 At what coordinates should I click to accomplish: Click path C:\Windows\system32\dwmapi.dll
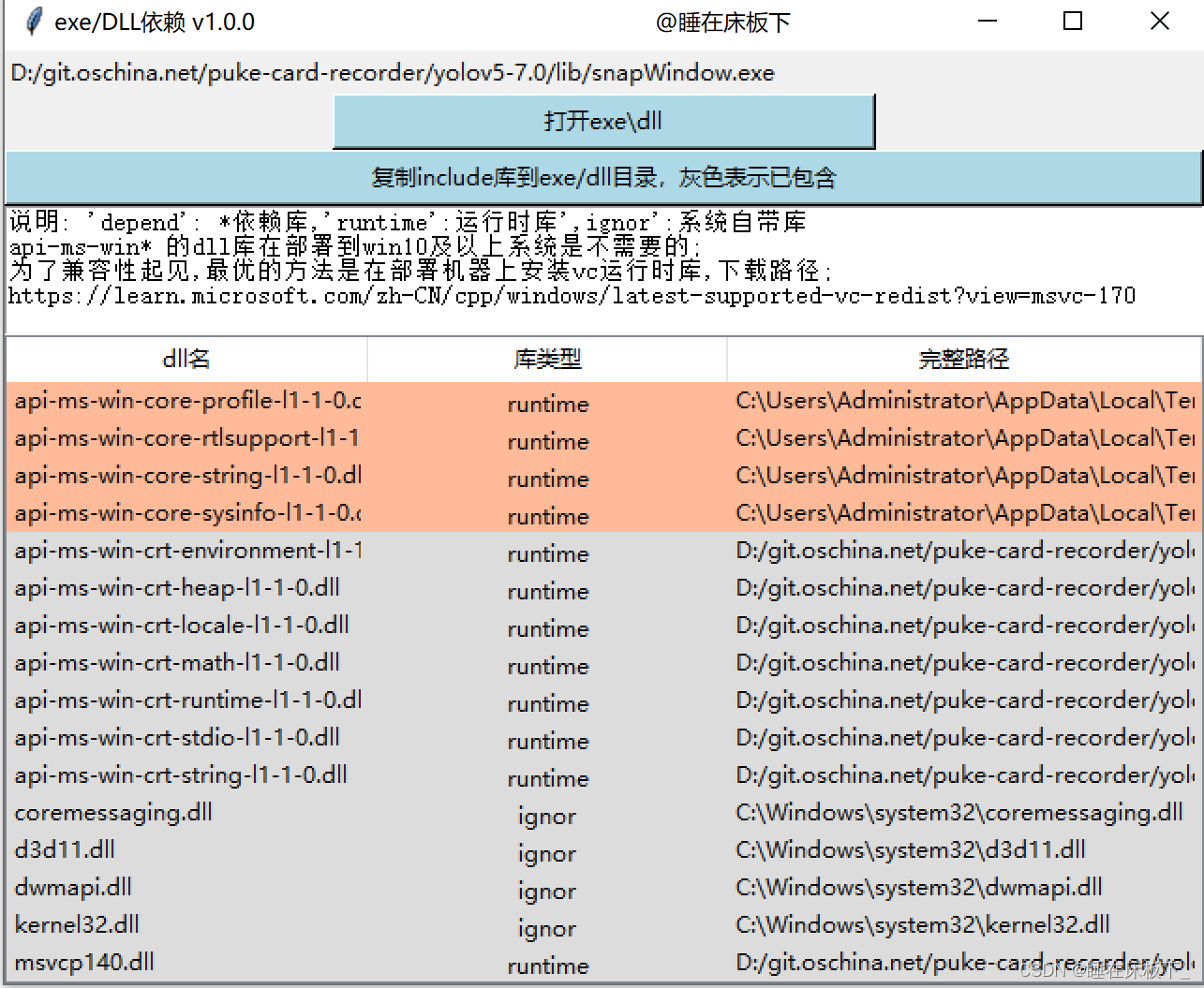919,888
